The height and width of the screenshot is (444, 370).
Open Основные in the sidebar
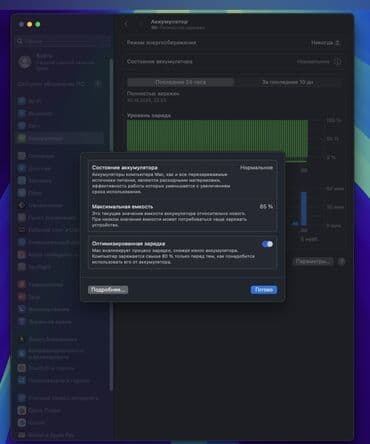pos(60,156)
